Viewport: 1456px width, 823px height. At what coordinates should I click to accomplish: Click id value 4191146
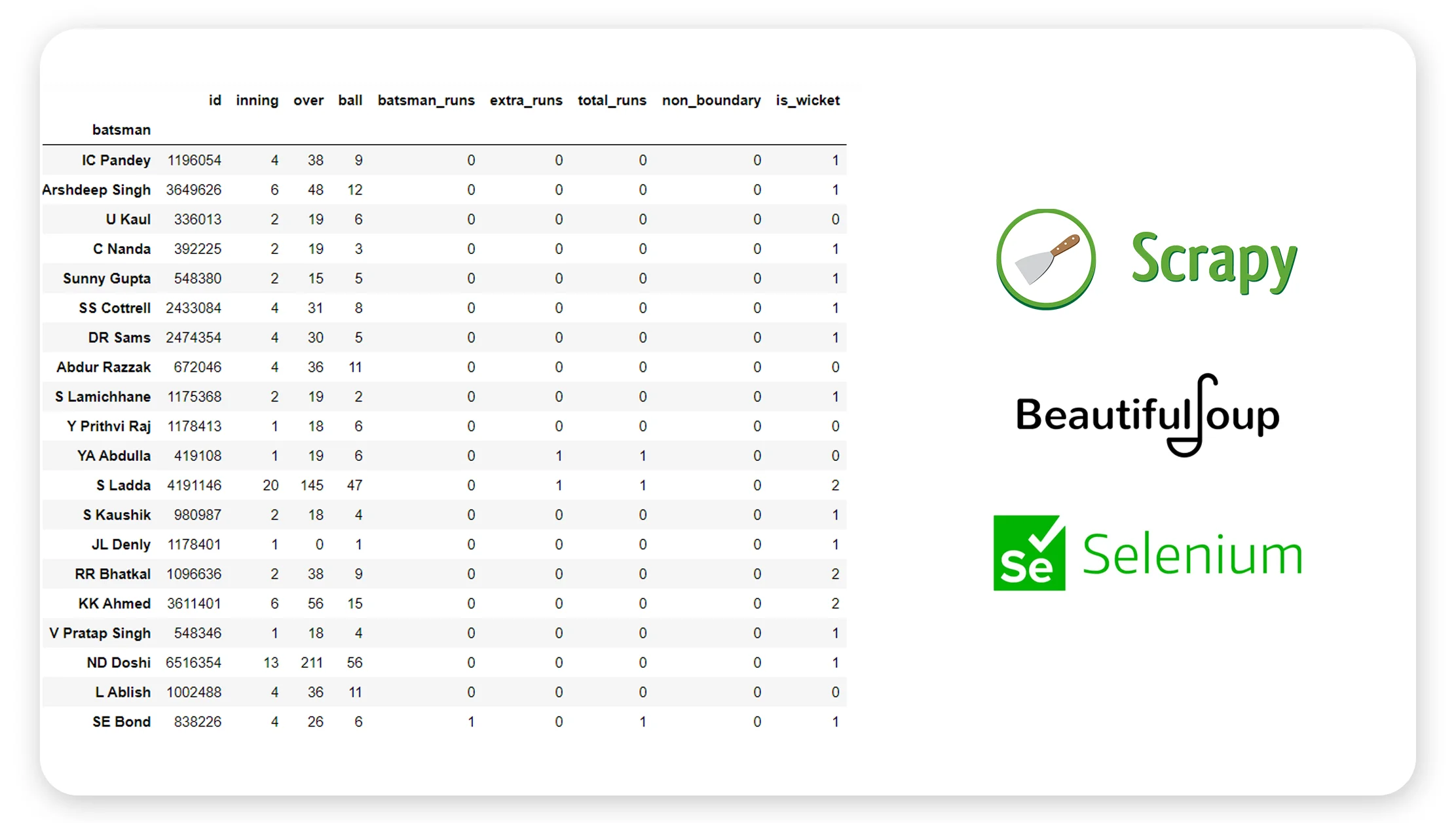click(x=195, y=485)
